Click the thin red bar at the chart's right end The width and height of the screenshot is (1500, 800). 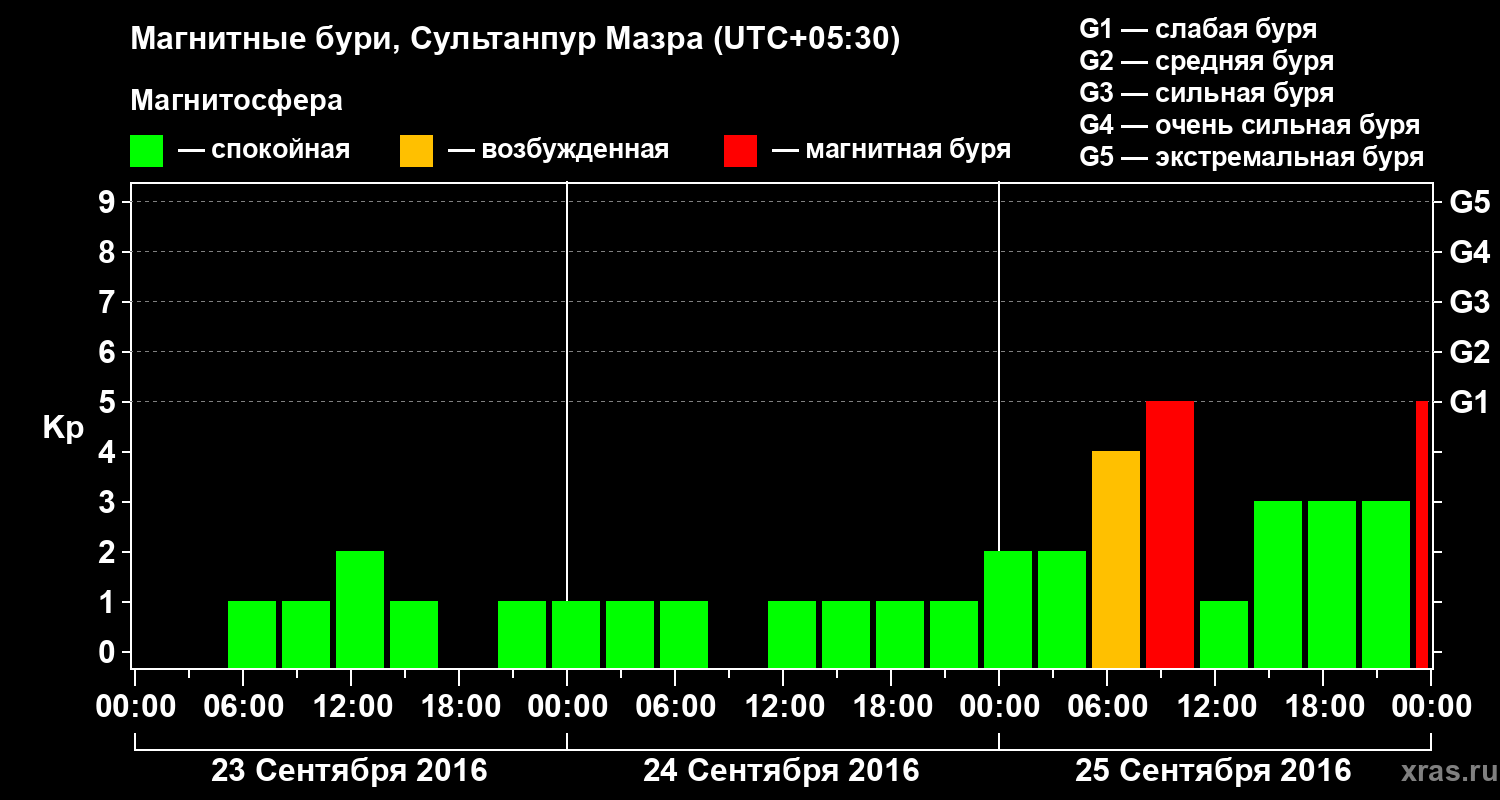point(1422,535)
